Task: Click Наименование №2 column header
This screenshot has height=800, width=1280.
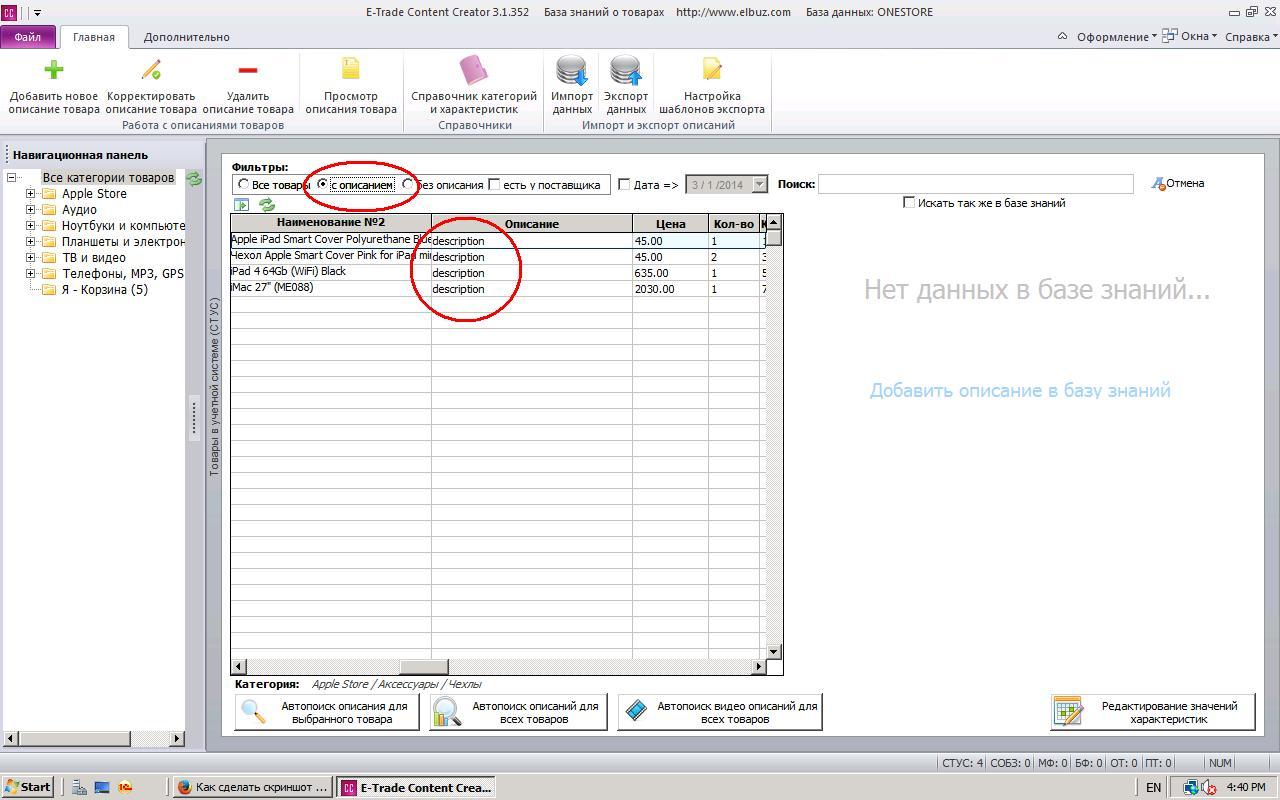Action: click(x=331, y=223)
